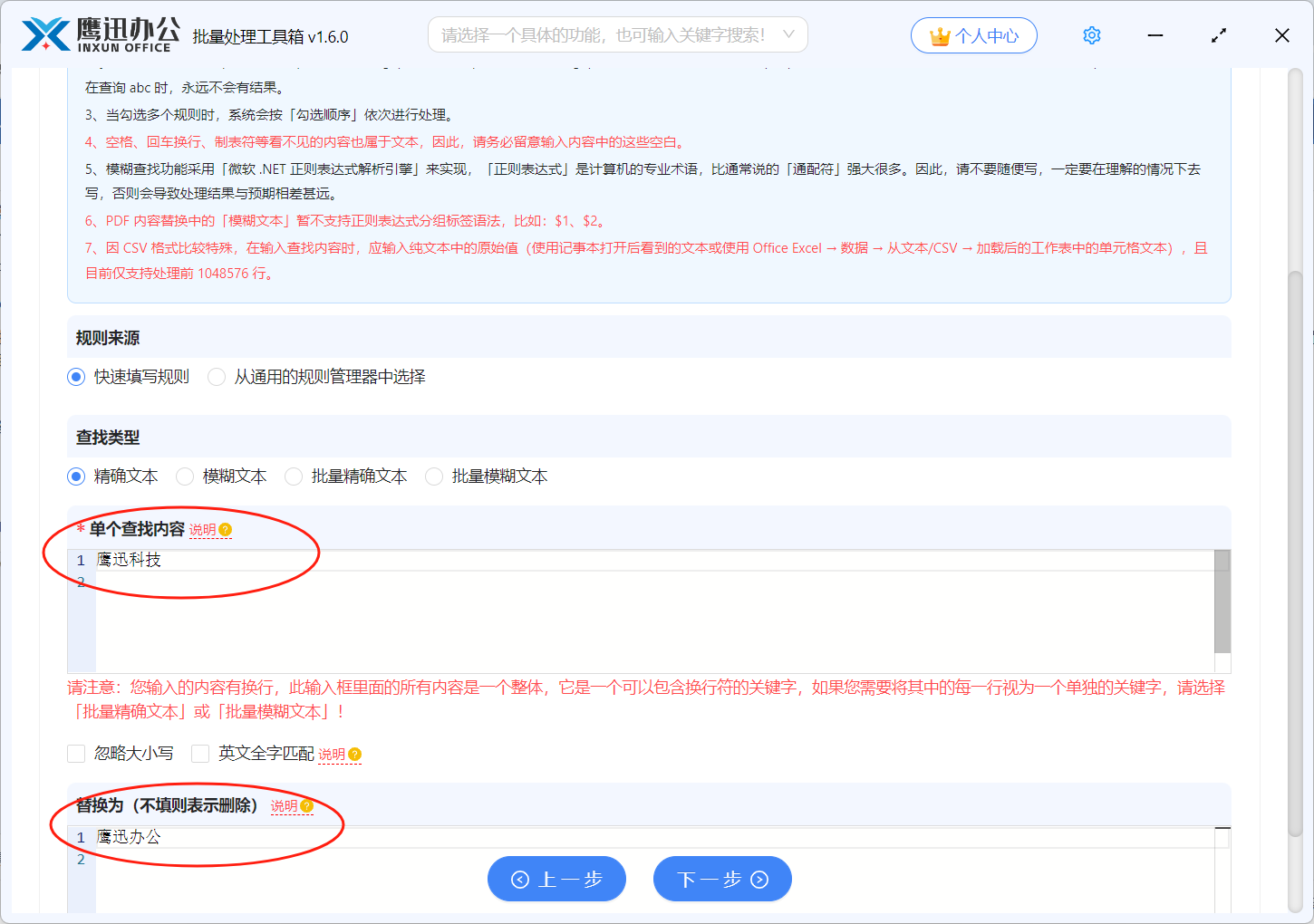Toggle window fullscreen expand icon
1314x924 pixels.
[x=1219, y=35]
